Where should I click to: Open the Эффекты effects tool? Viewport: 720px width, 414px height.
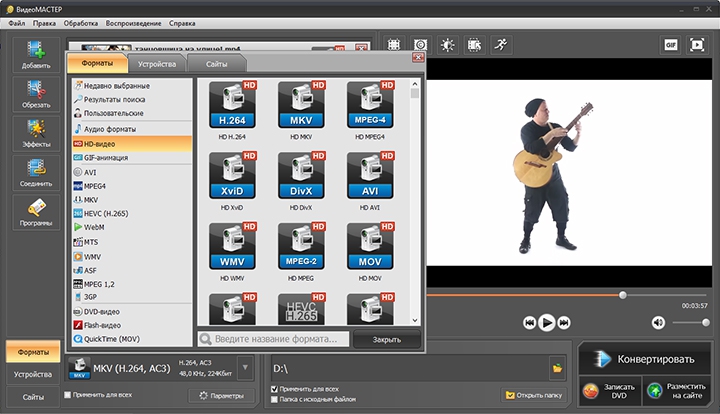pyautogui.click(x=36, y=134)
